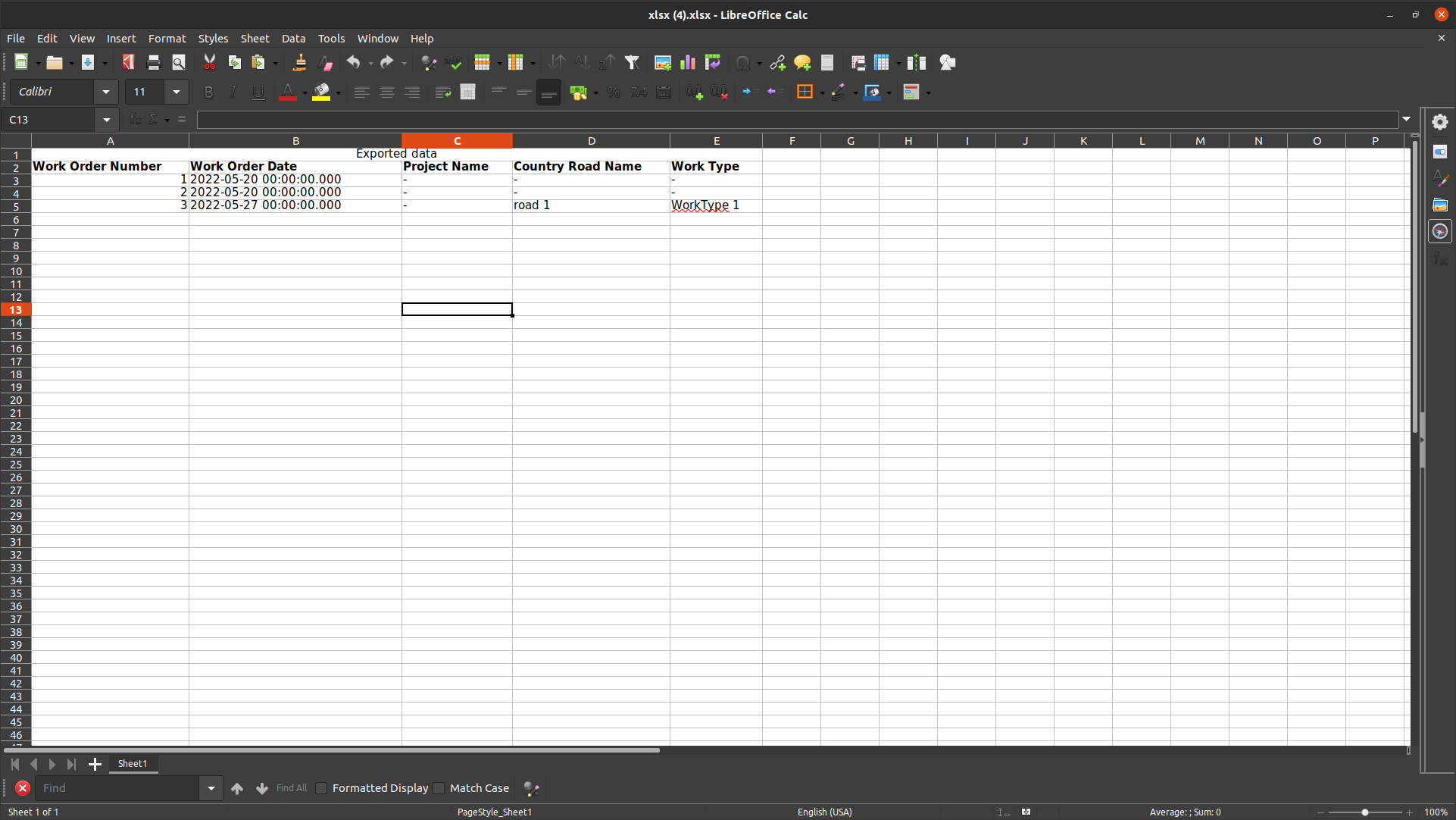The image size is (1456, 820).
Task: Open Sidebar Navigator compass icon
Action: pyautogui.click(x=1440, y=231)
